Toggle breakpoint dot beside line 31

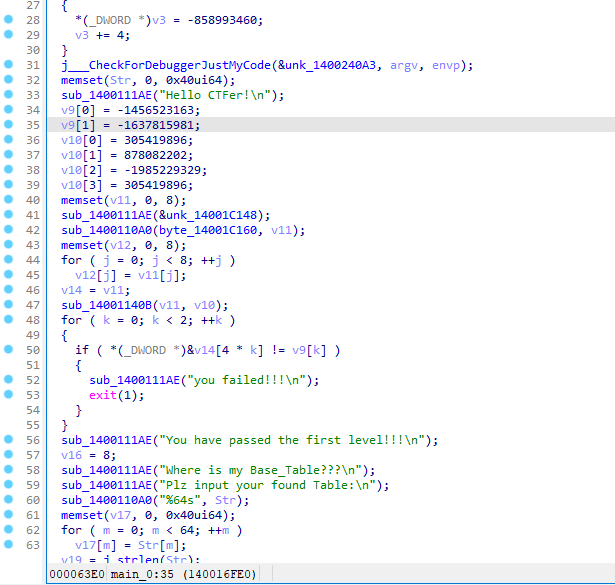point(8,66)
